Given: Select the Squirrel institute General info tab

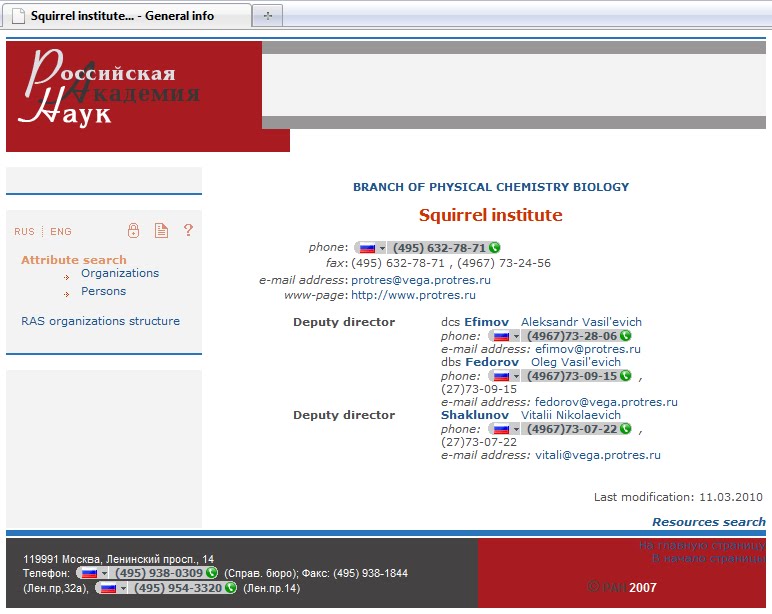Looking at the screenshot, I should 127,16.
